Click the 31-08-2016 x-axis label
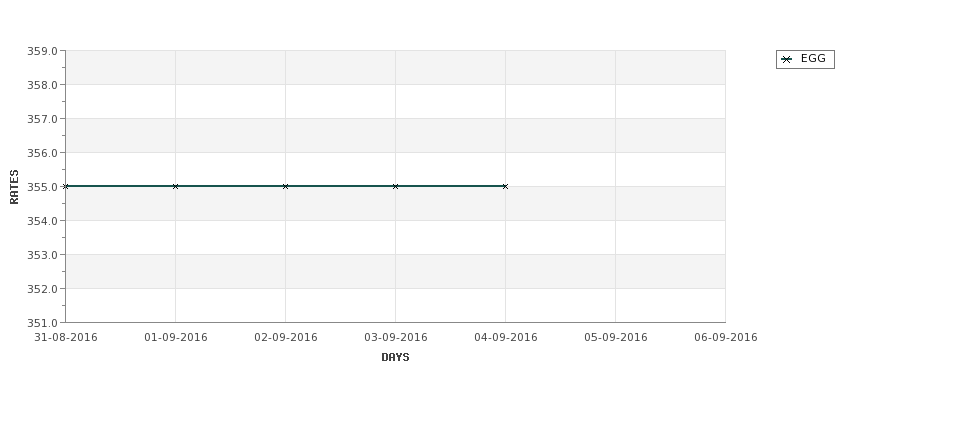The width and height of the screenshot is (975, 429). (66, 337)
